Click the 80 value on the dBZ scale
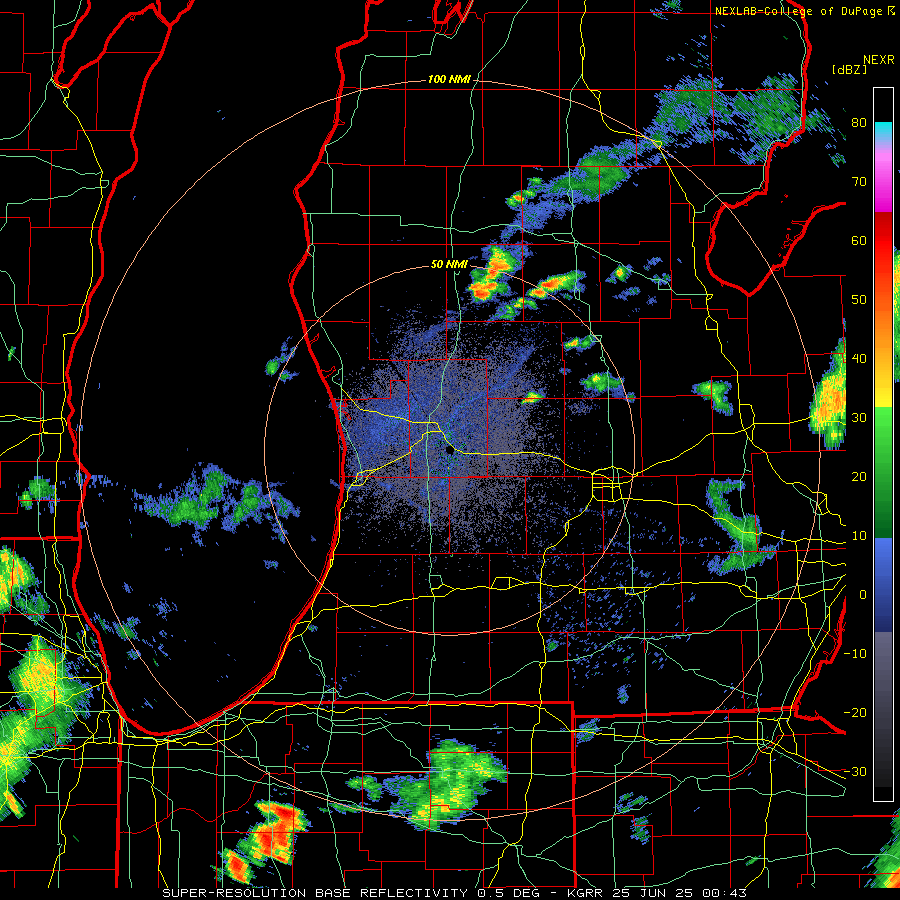Viewport: 900px width, 900px height. pos(859,122)
